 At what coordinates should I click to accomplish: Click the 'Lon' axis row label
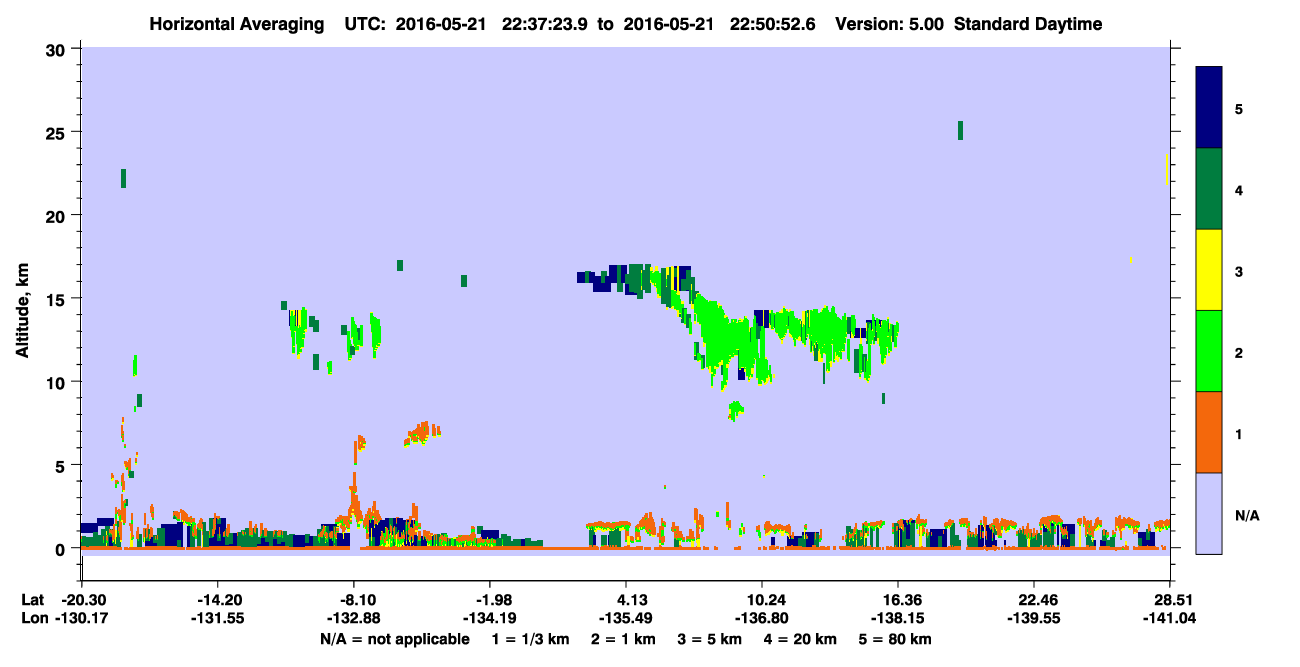pos(33,618)
